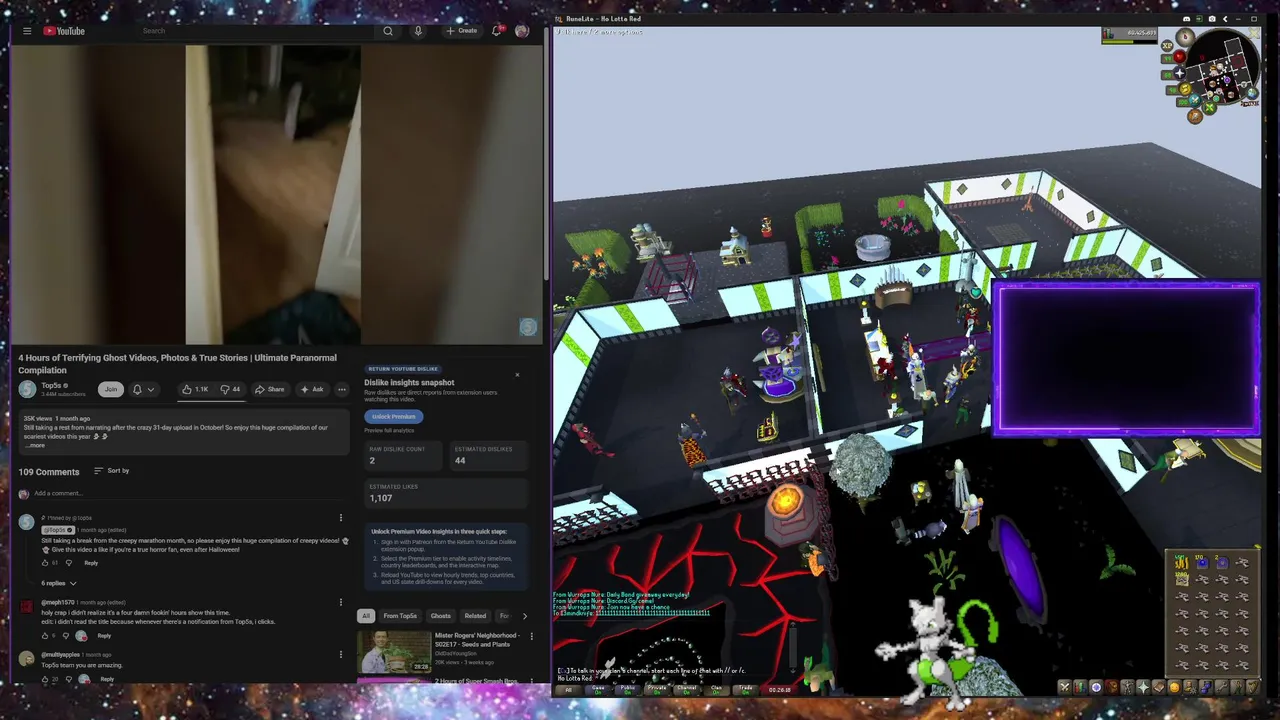Click the Ask button

[x=313, y=389]
